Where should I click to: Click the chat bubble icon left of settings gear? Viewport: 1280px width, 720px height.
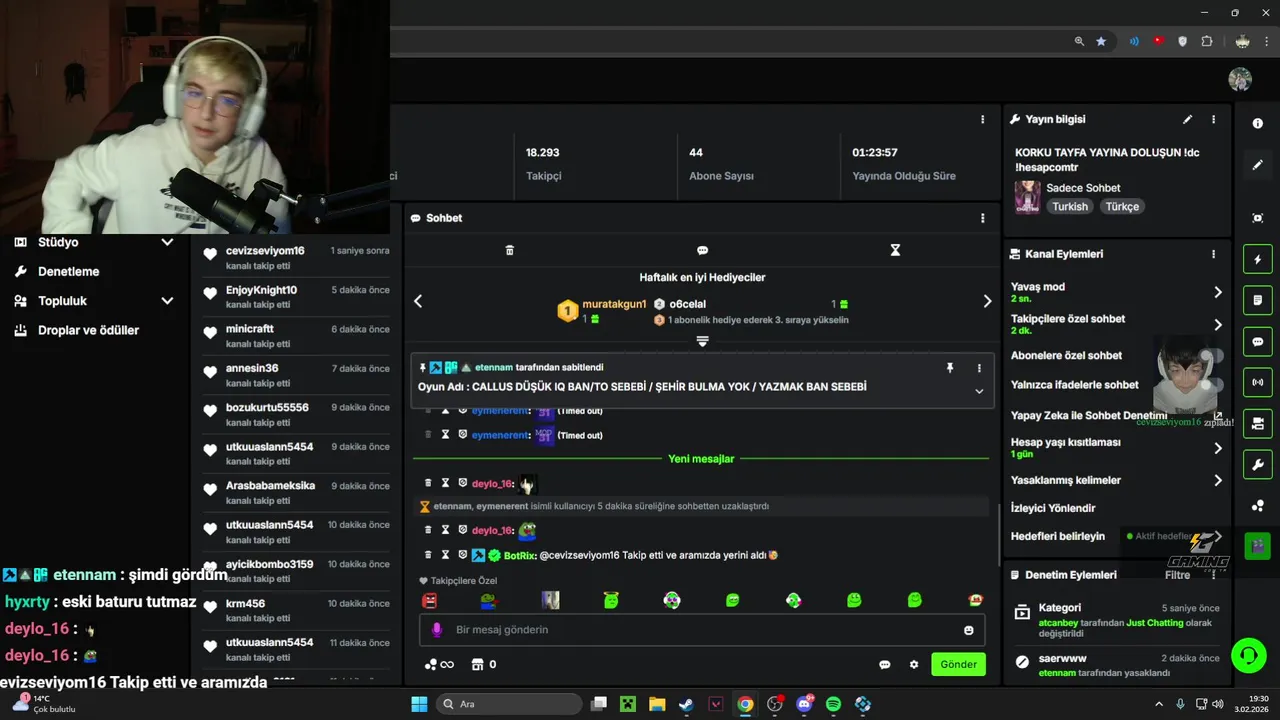click(885, 664)
